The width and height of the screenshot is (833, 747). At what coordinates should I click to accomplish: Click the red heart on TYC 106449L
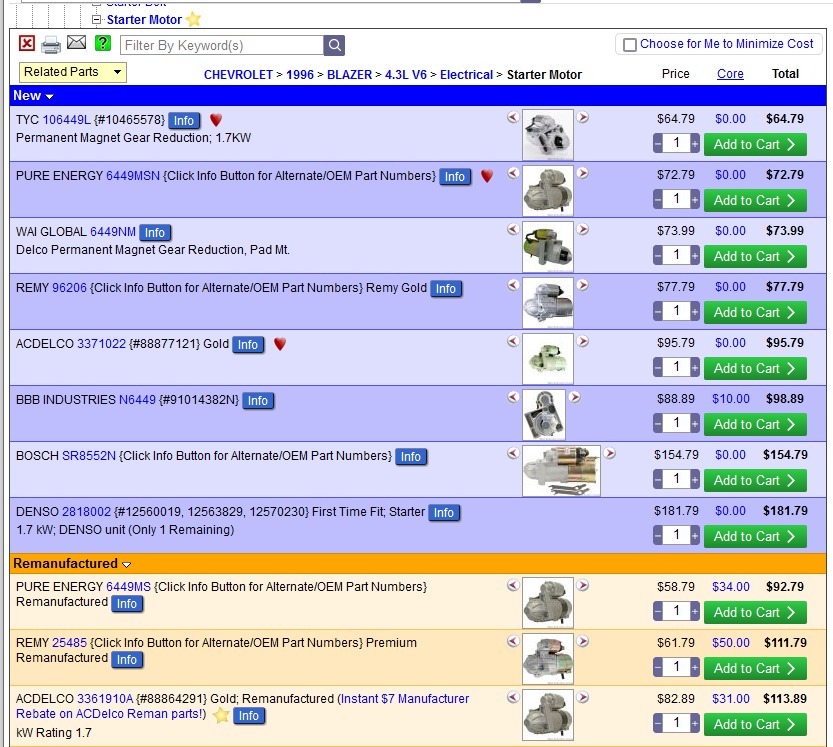tap(216, 120)
